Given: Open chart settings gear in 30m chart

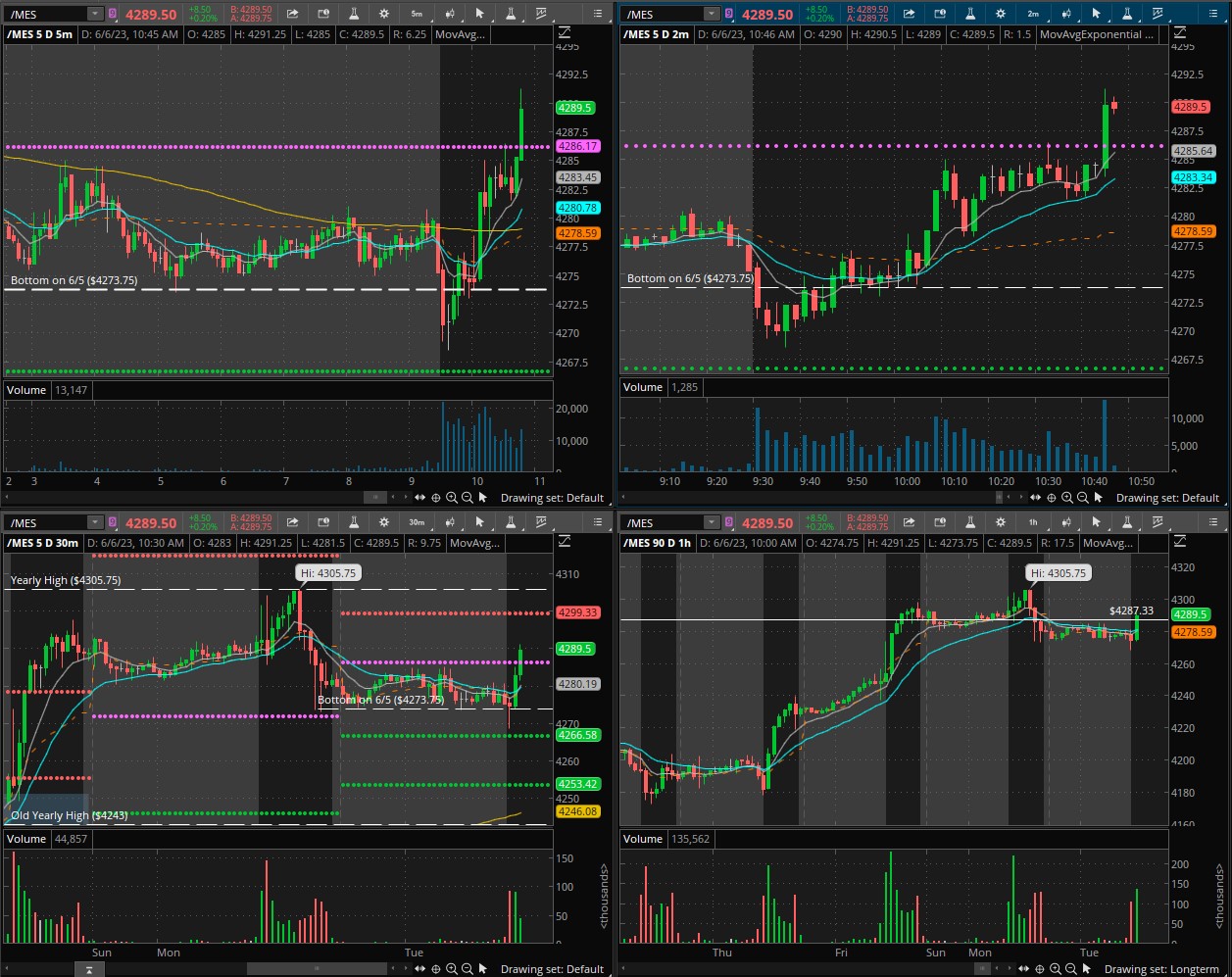Looking at the screenshot, I should pyautogui.click(x=385, y=522).
